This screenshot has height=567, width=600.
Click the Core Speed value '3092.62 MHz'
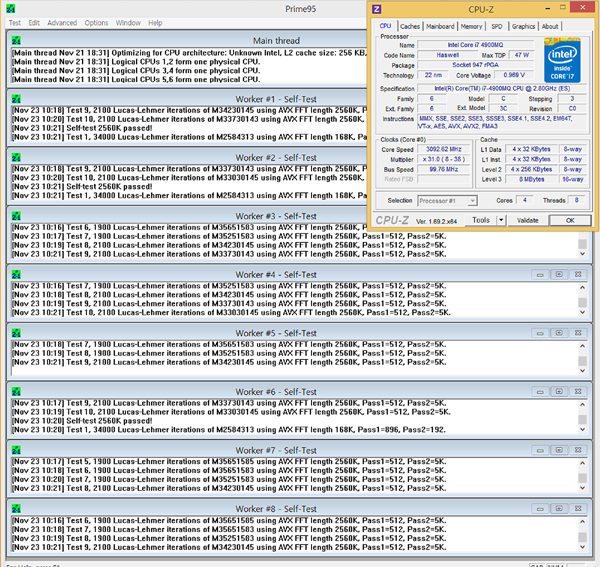(443, 149)
